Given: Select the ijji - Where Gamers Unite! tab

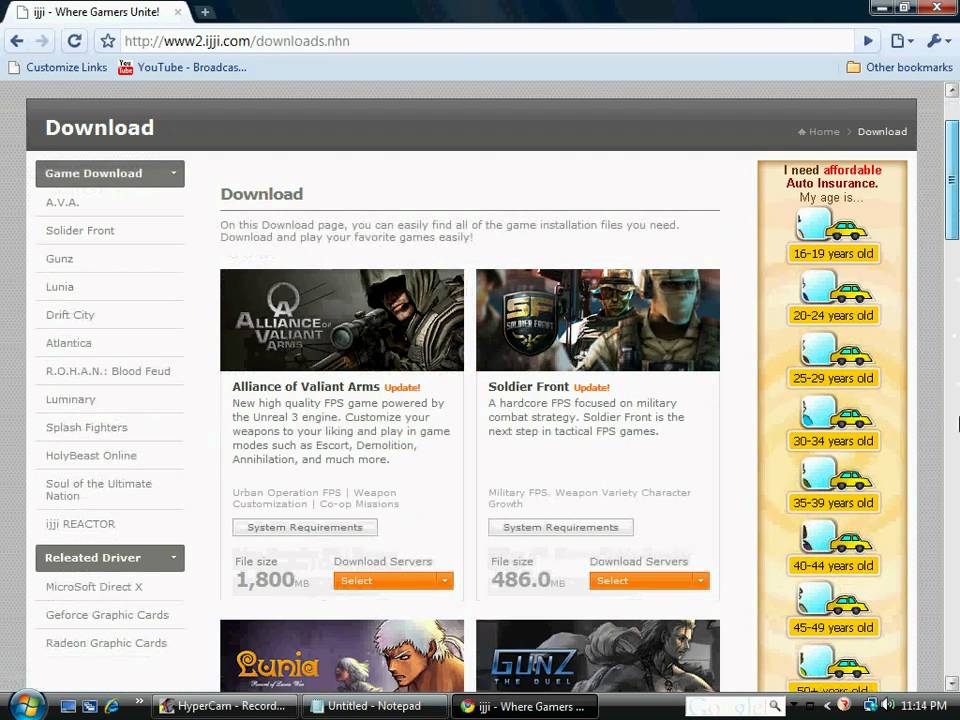Looking at the screenshot, I should pyautogui.click(x=98, y=12).
